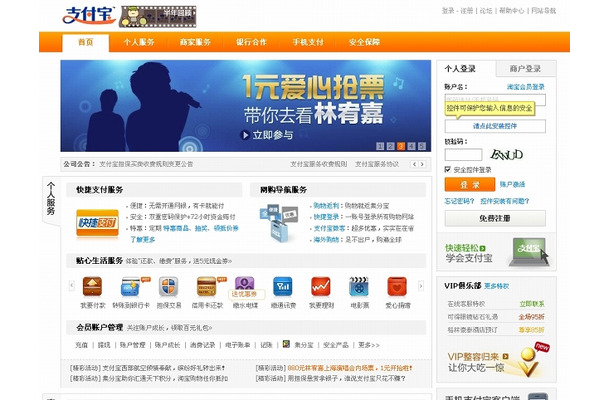Click the 更多>> account management link
The image size is (610, 400).
pos(369,345)
